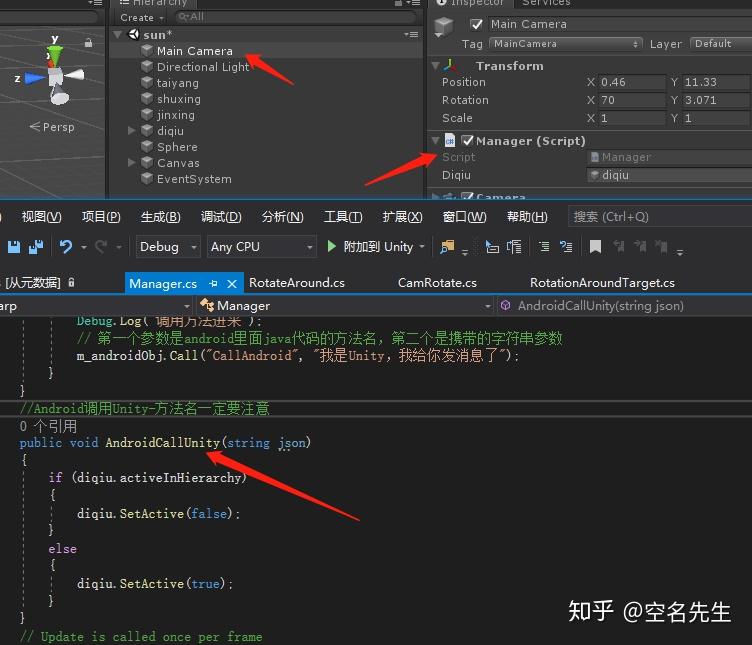Screen dimensions: 752x645
Task: Toggle the Manager (Script) enabled checkbox
Action: pyautogui.click(x=467, y=141)
